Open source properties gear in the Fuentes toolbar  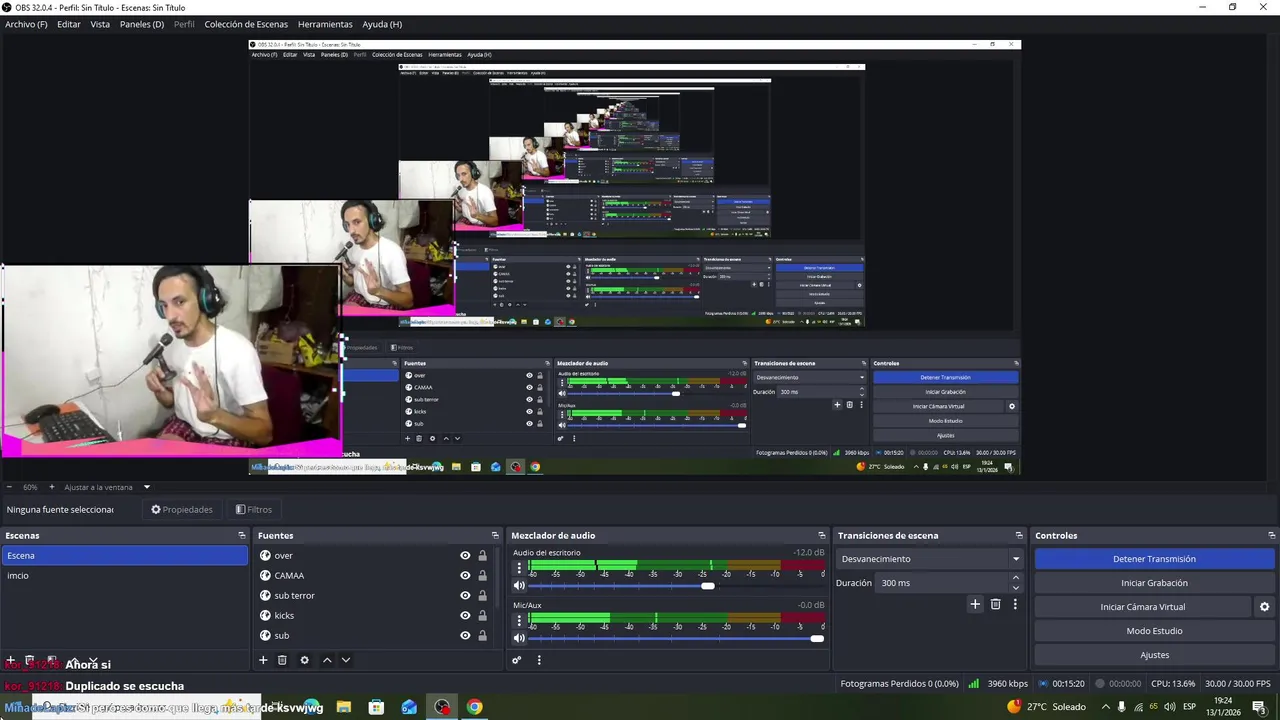pyautogui.click(x=304, y=660)
